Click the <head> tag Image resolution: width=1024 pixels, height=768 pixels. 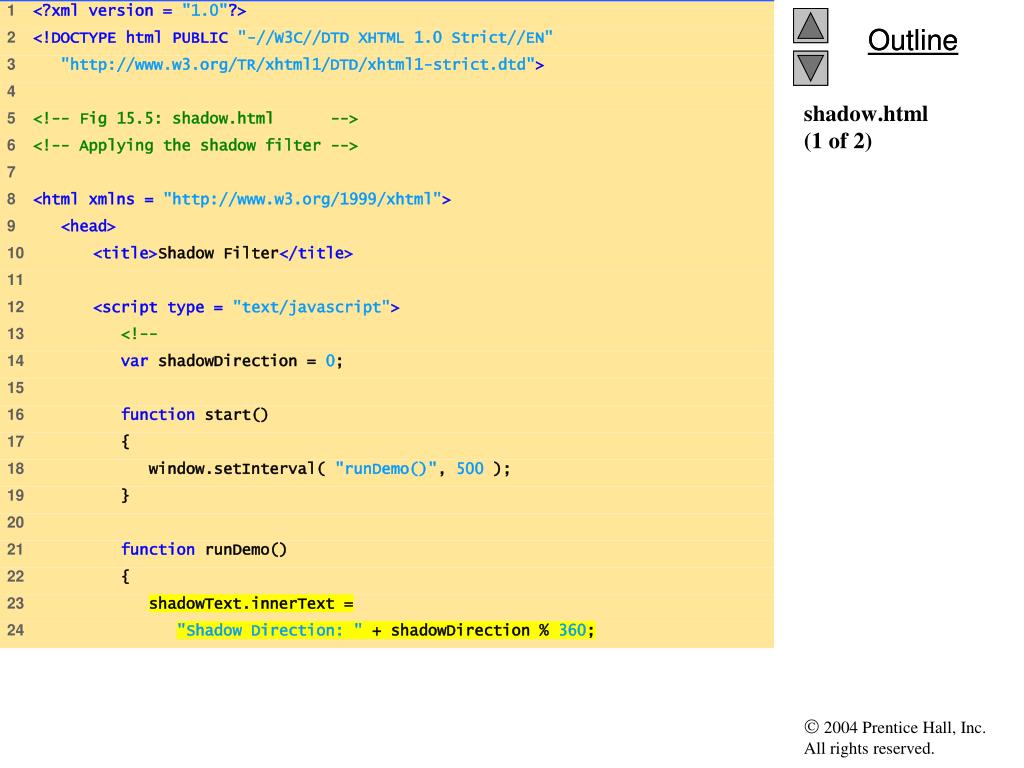pos(88,227)
